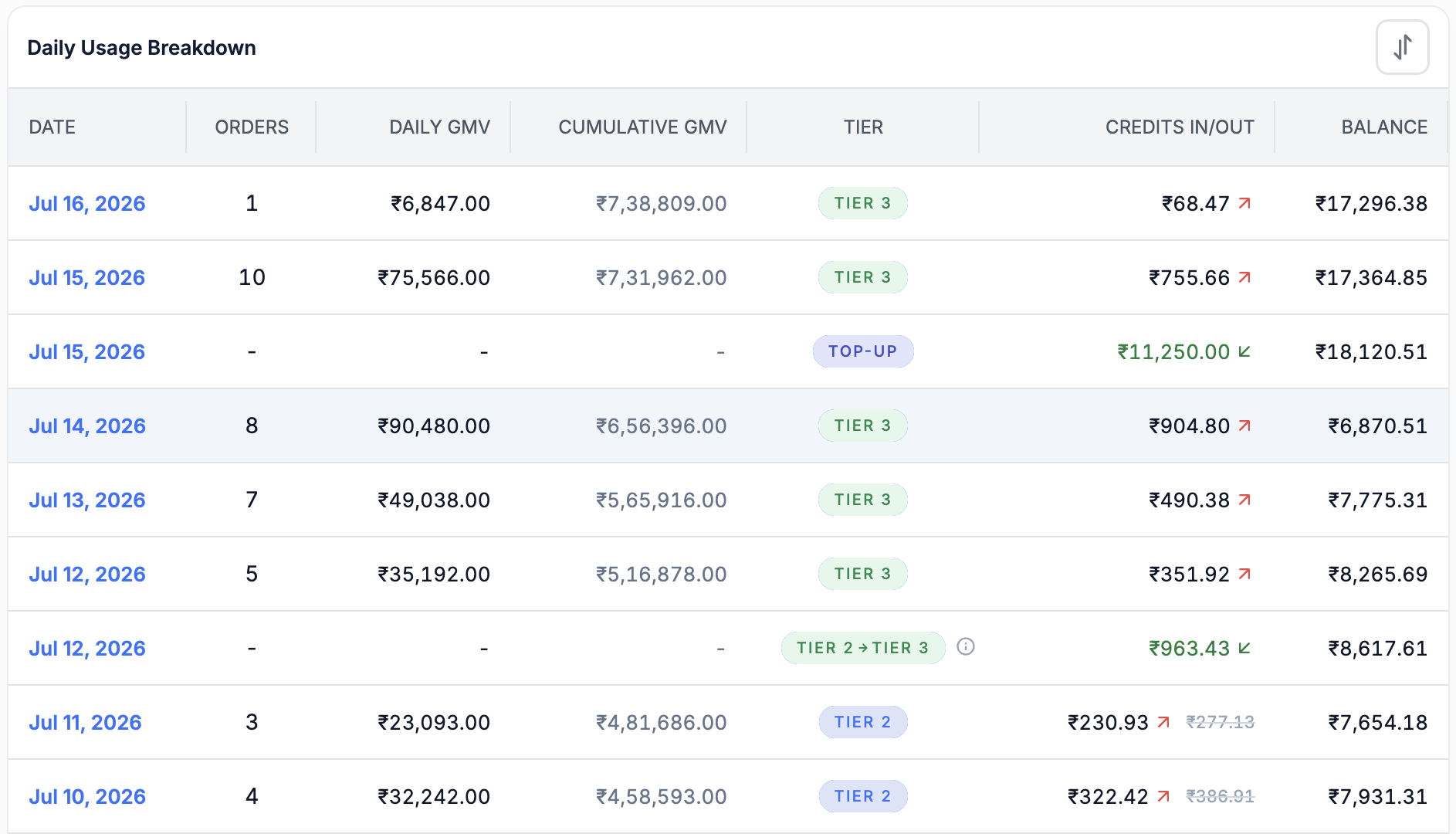Viewport: 1456px width, 834px height.
Task: Click the daily GMV value ₹23,093.00
Action: pyautogui.click(x=434, y=723)
